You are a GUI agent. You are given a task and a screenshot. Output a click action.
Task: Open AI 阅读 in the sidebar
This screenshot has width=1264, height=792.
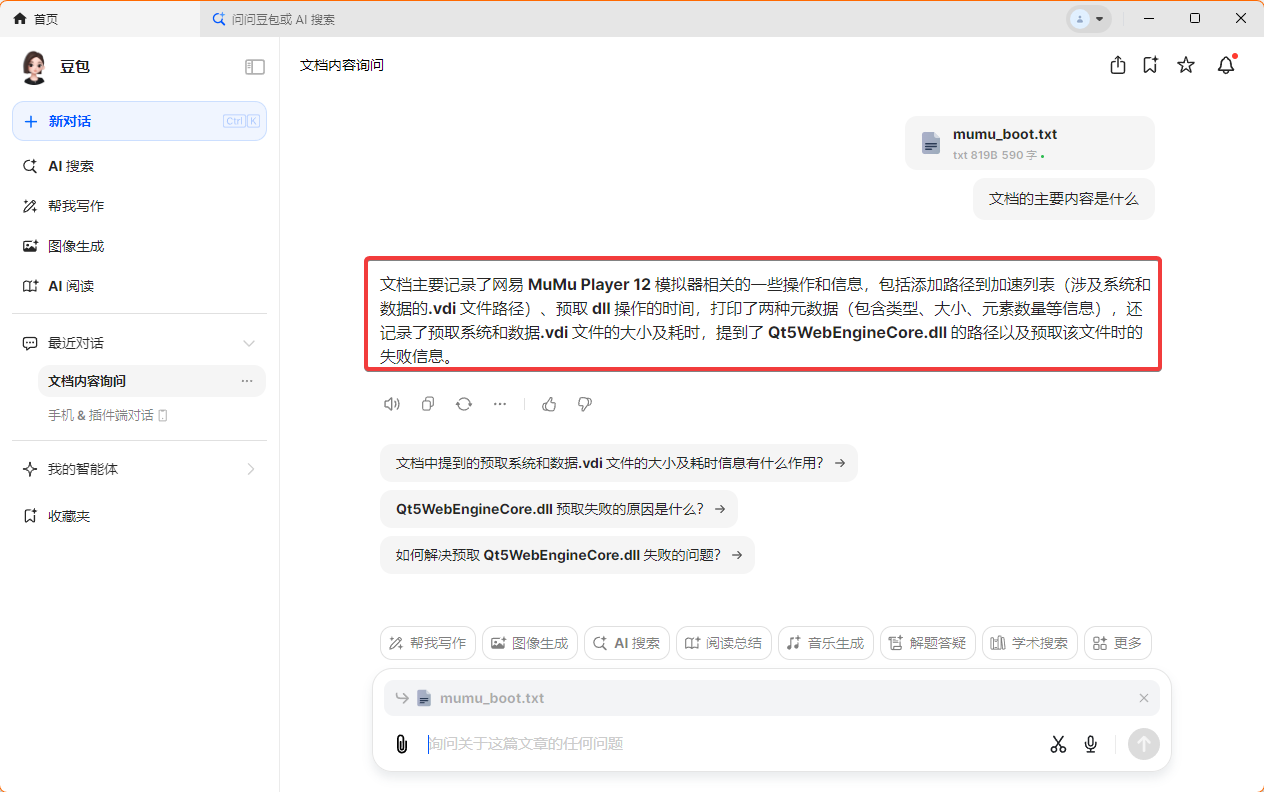click(x=139, y=286)
